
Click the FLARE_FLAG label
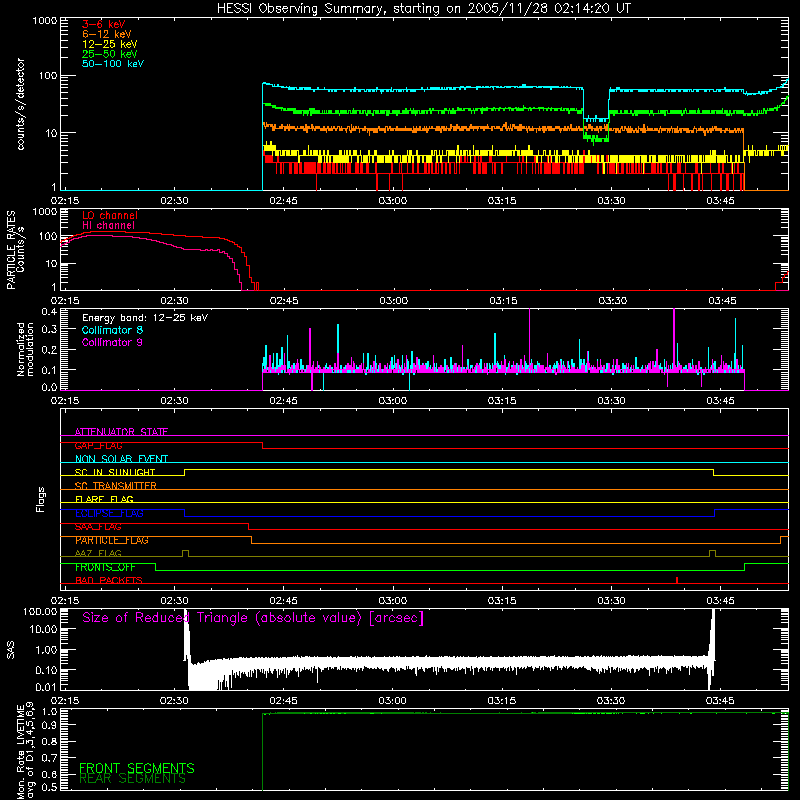click(x=104, y=499)
